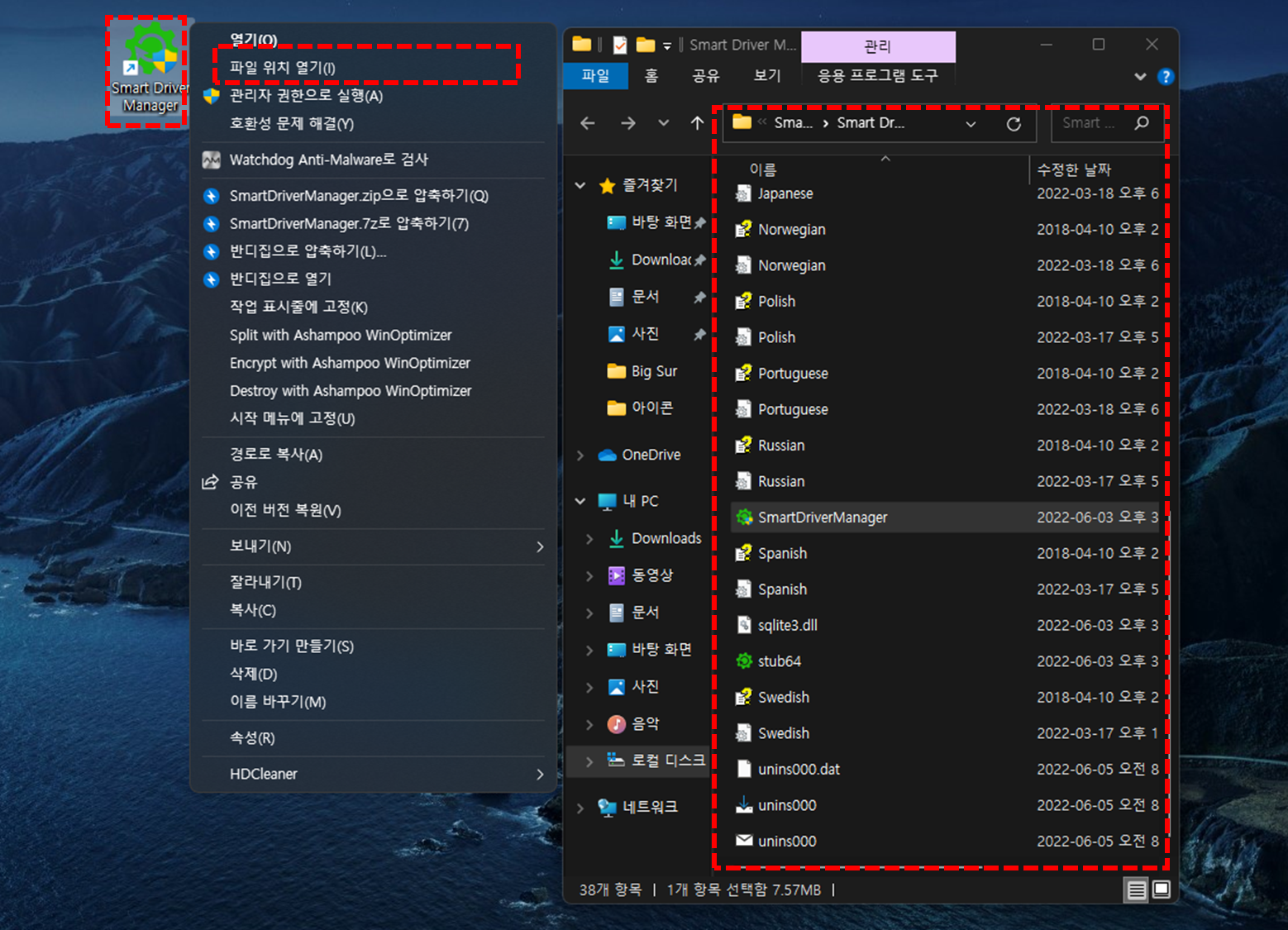This screenshot has width=1288, height=930.
Task: Expand the OneDrive tree node
Action: coord(580,455)
